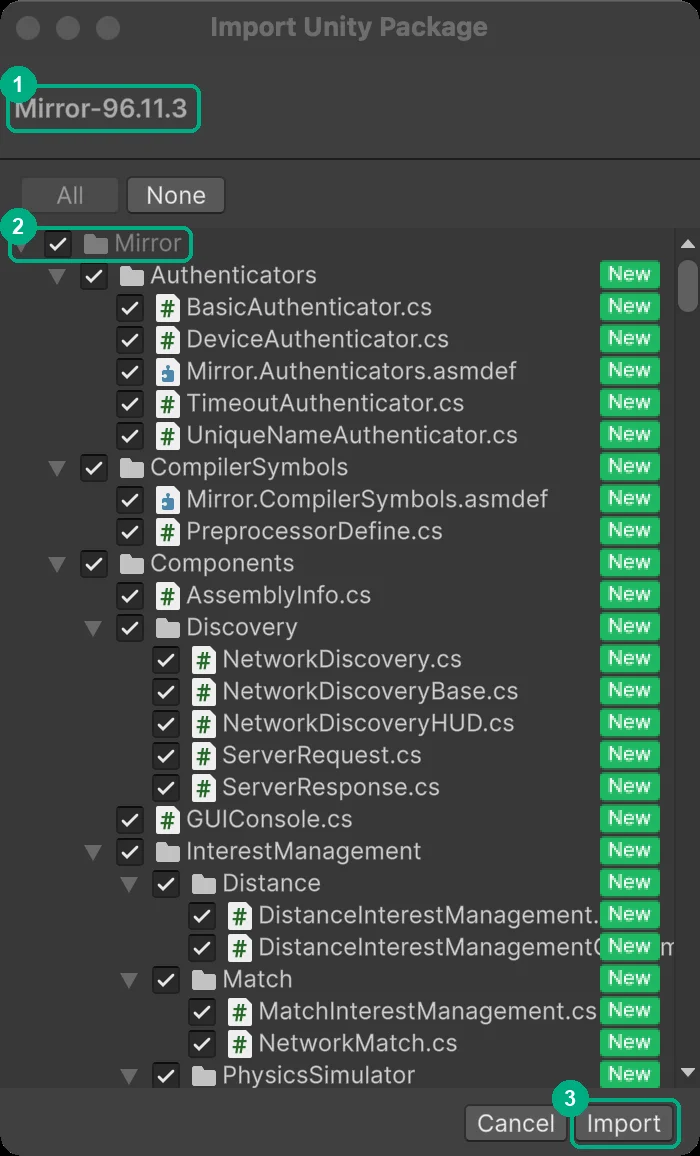Image resolution: width=700 pixels, height=1156 pixels.
Task: Click the folder icon of CompilerSymbols
Action: click(131, 467)
